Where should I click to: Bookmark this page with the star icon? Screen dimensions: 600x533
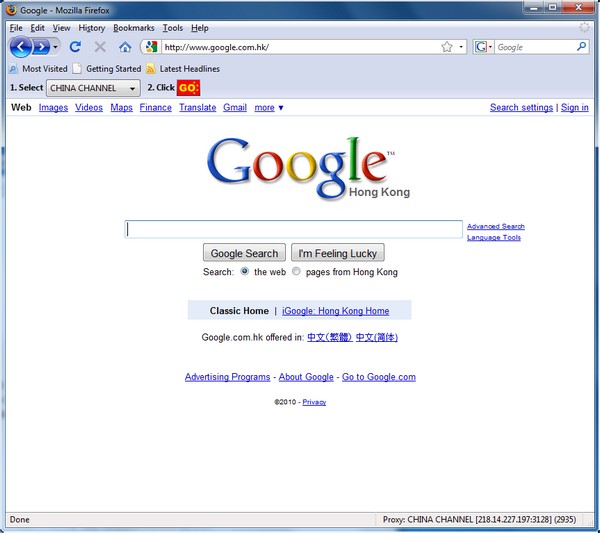point(447,47)
